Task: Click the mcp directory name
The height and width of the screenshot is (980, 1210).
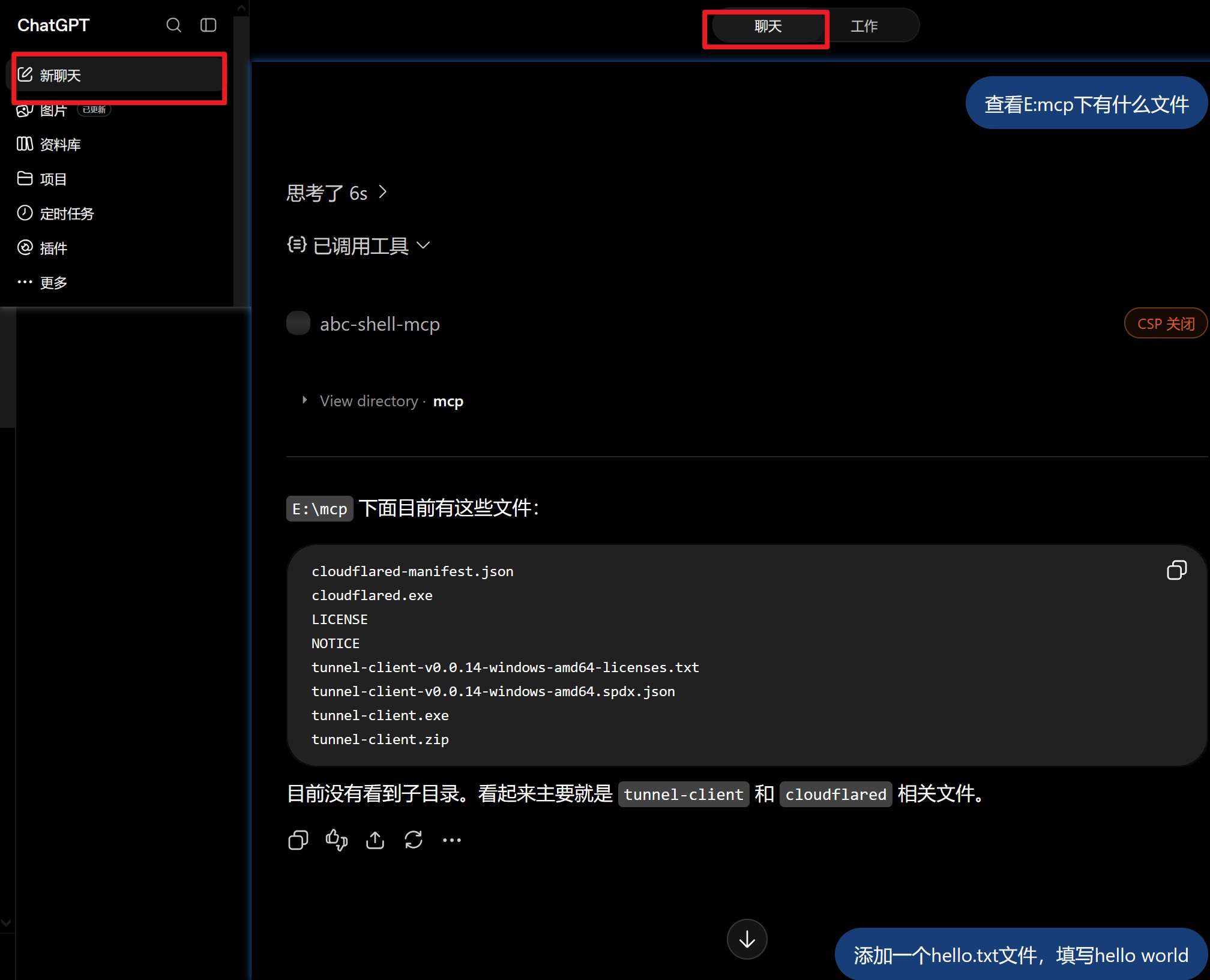Action: [448, 401]
